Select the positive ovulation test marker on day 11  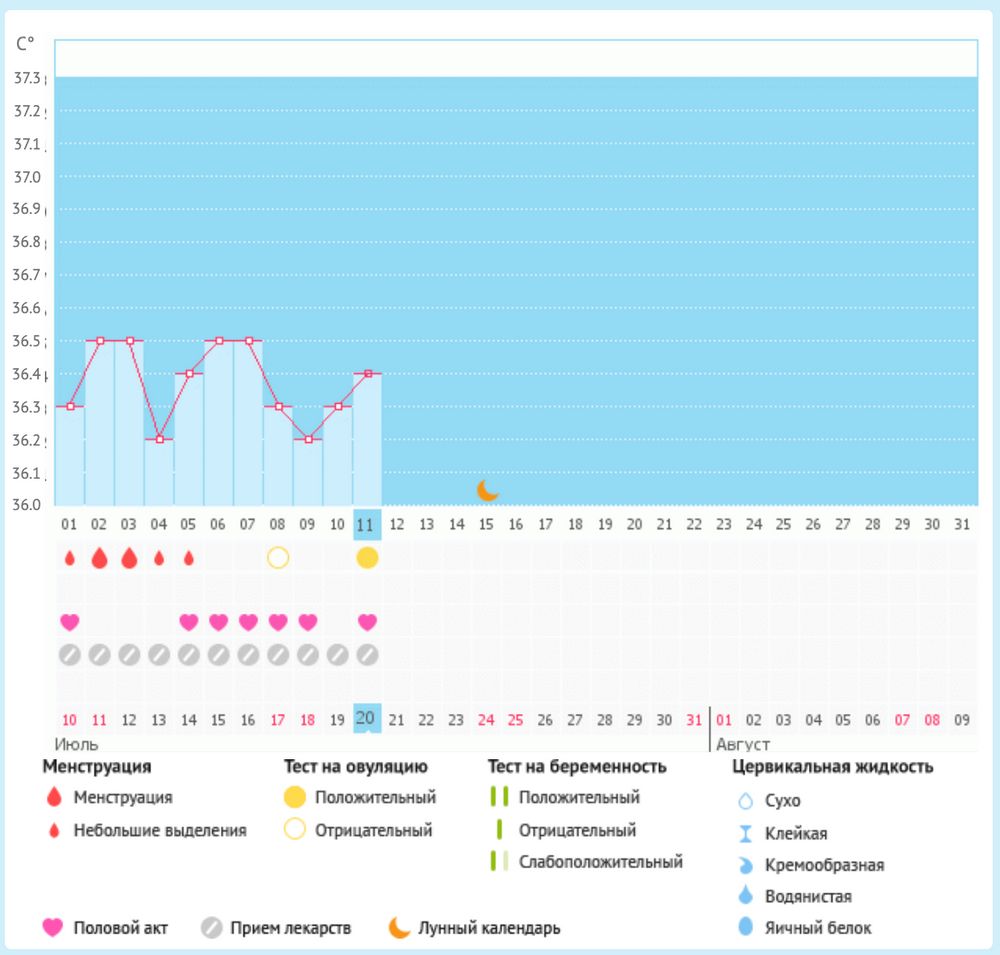tap(368, 557)
